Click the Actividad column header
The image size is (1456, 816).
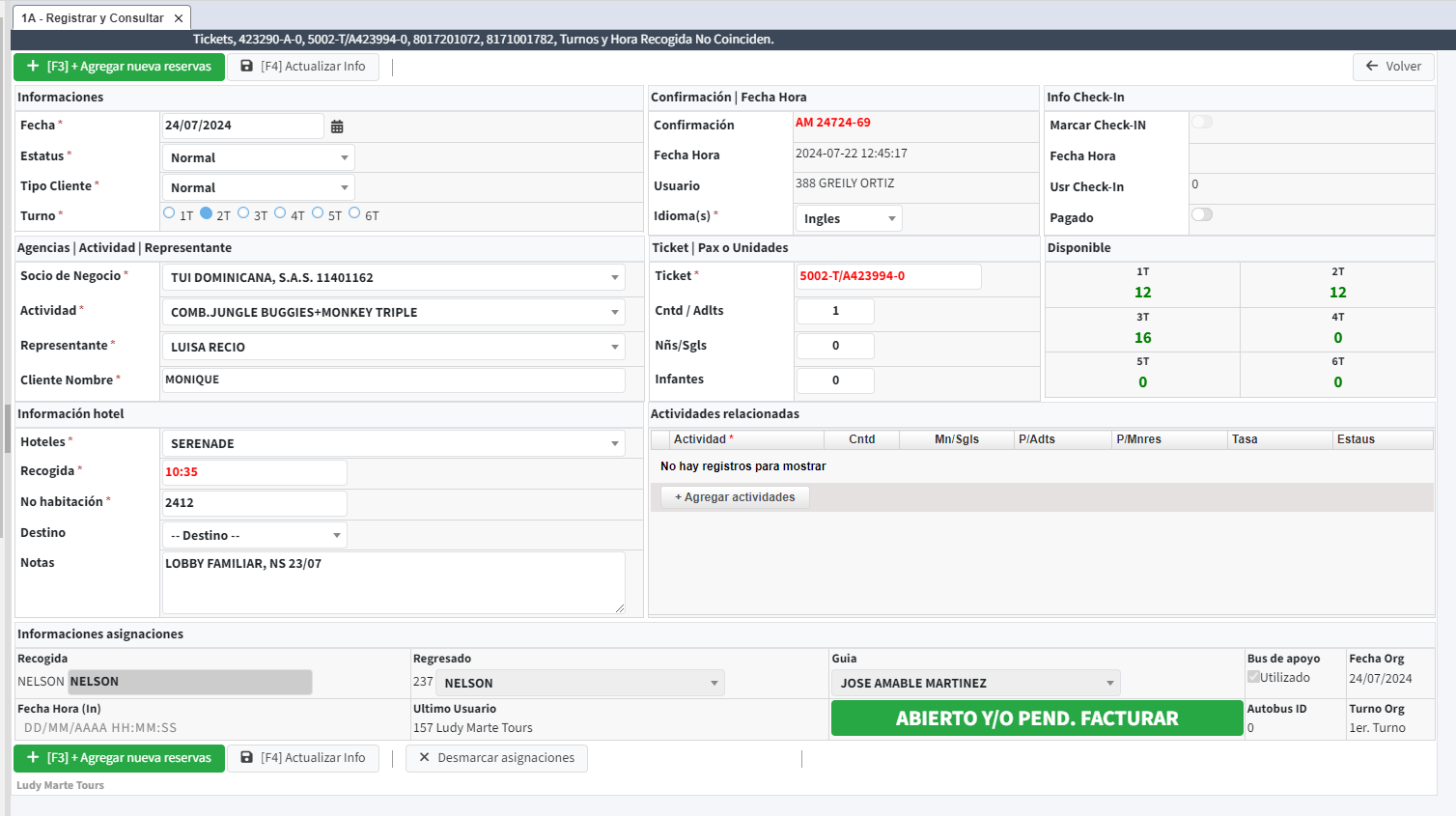pyautogui.click(x=746, y=439)
